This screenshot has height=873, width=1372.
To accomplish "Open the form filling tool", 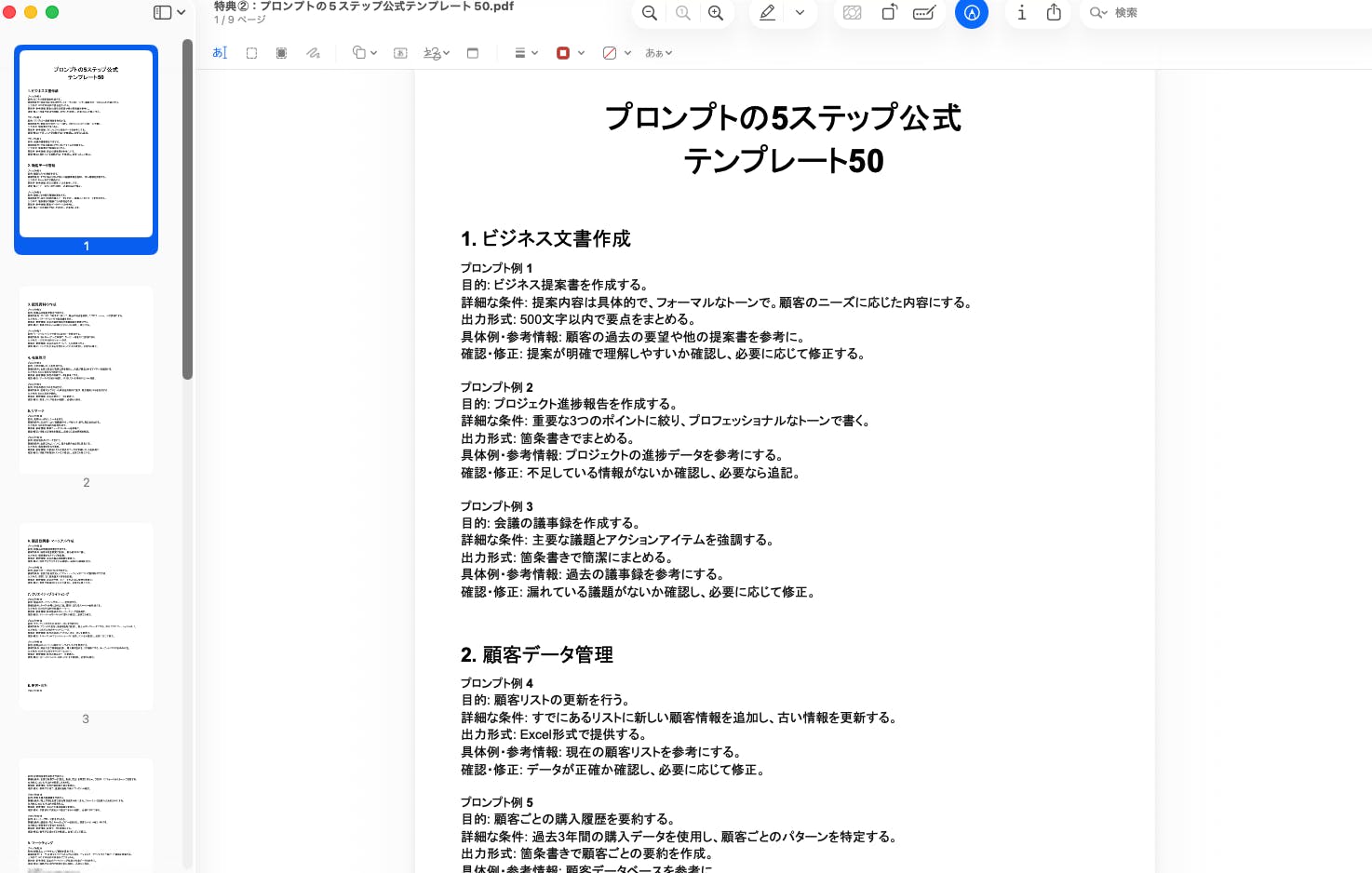I will click(924, 13).
